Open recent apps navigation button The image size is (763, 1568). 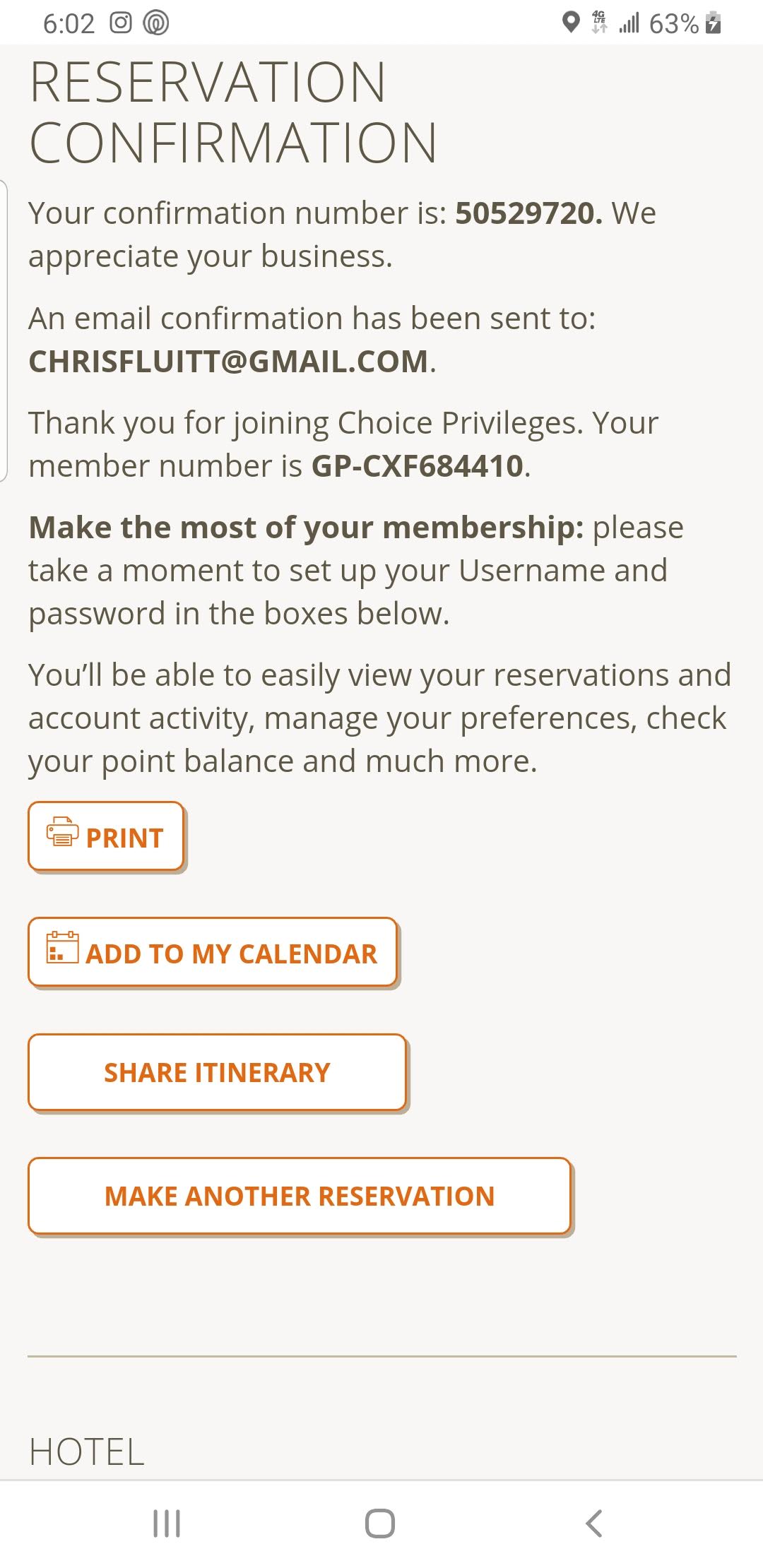pos(167,1523)
